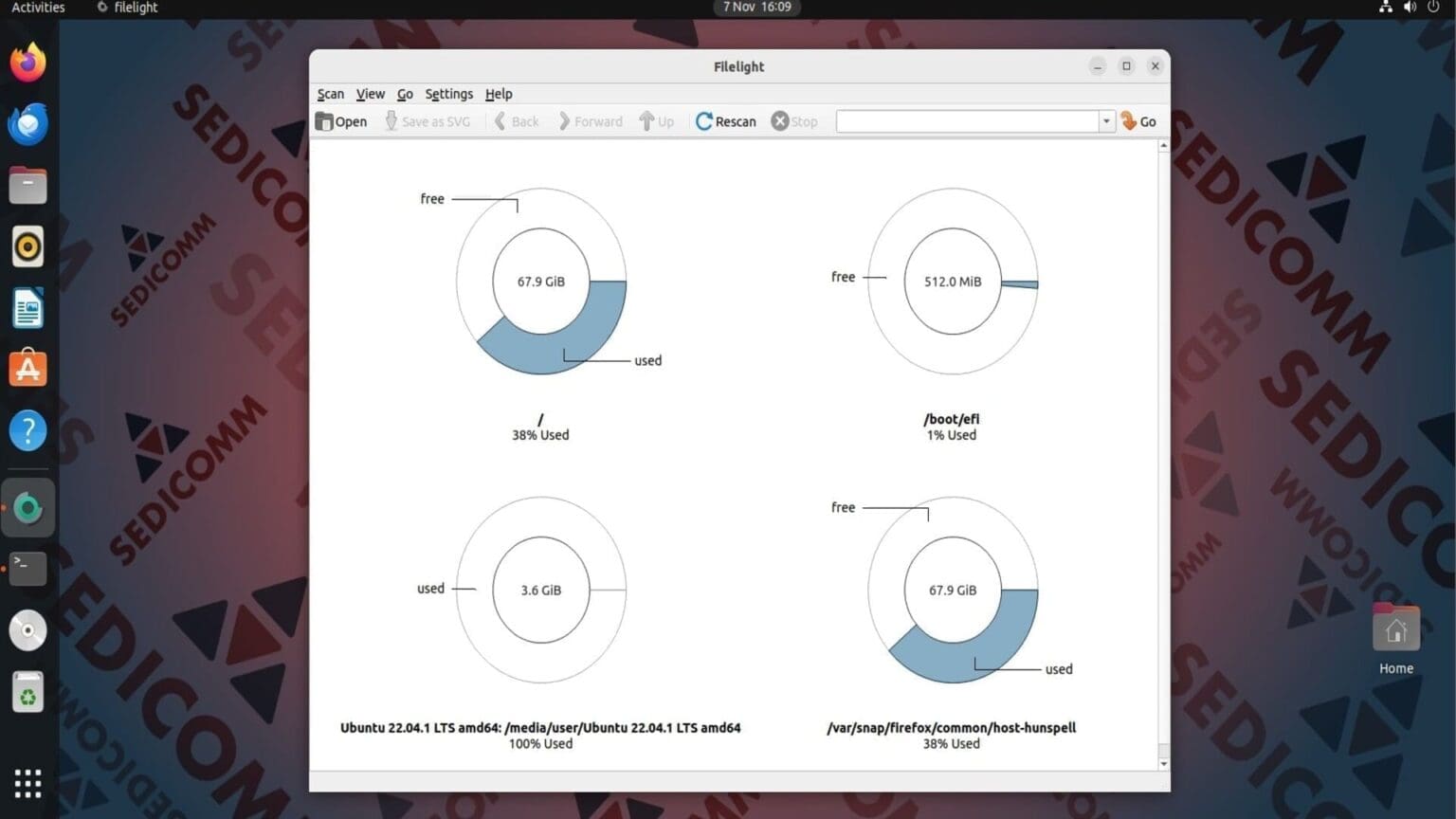Open the Scan menu

pyautogui.click(x=331, y=94)
